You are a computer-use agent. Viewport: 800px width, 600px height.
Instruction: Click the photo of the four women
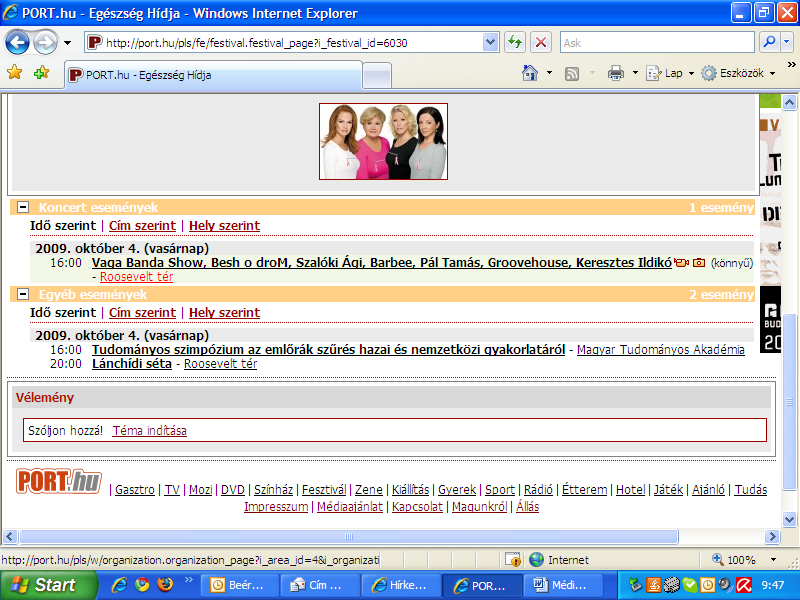tap(383, 141)
